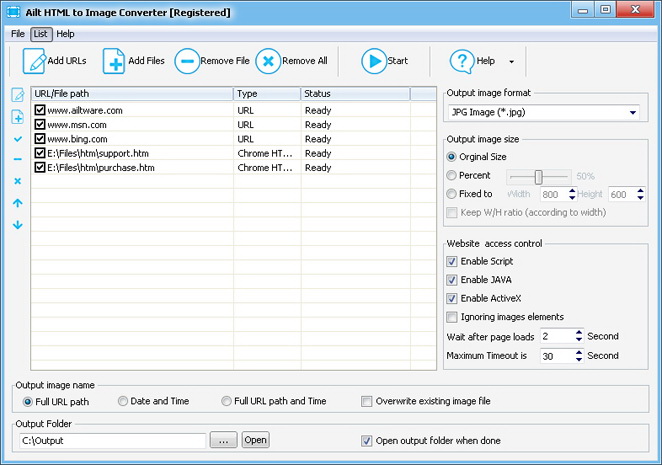662x465 pixels.
Task: Open the File menu
Action: tap(18, 33)
